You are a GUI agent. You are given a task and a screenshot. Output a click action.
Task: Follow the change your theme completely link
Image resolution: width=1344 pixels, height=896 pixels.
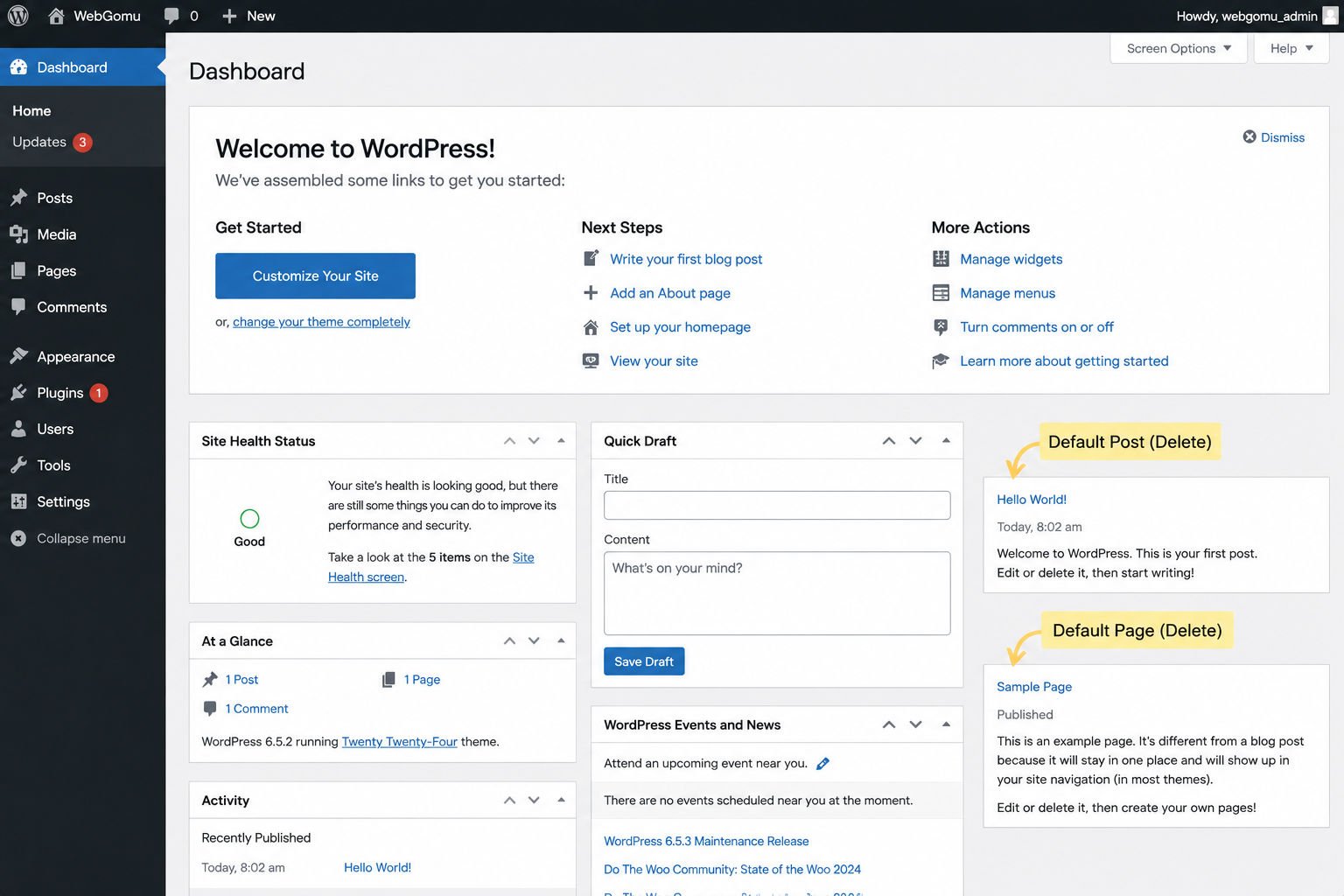tap(321, 322)
